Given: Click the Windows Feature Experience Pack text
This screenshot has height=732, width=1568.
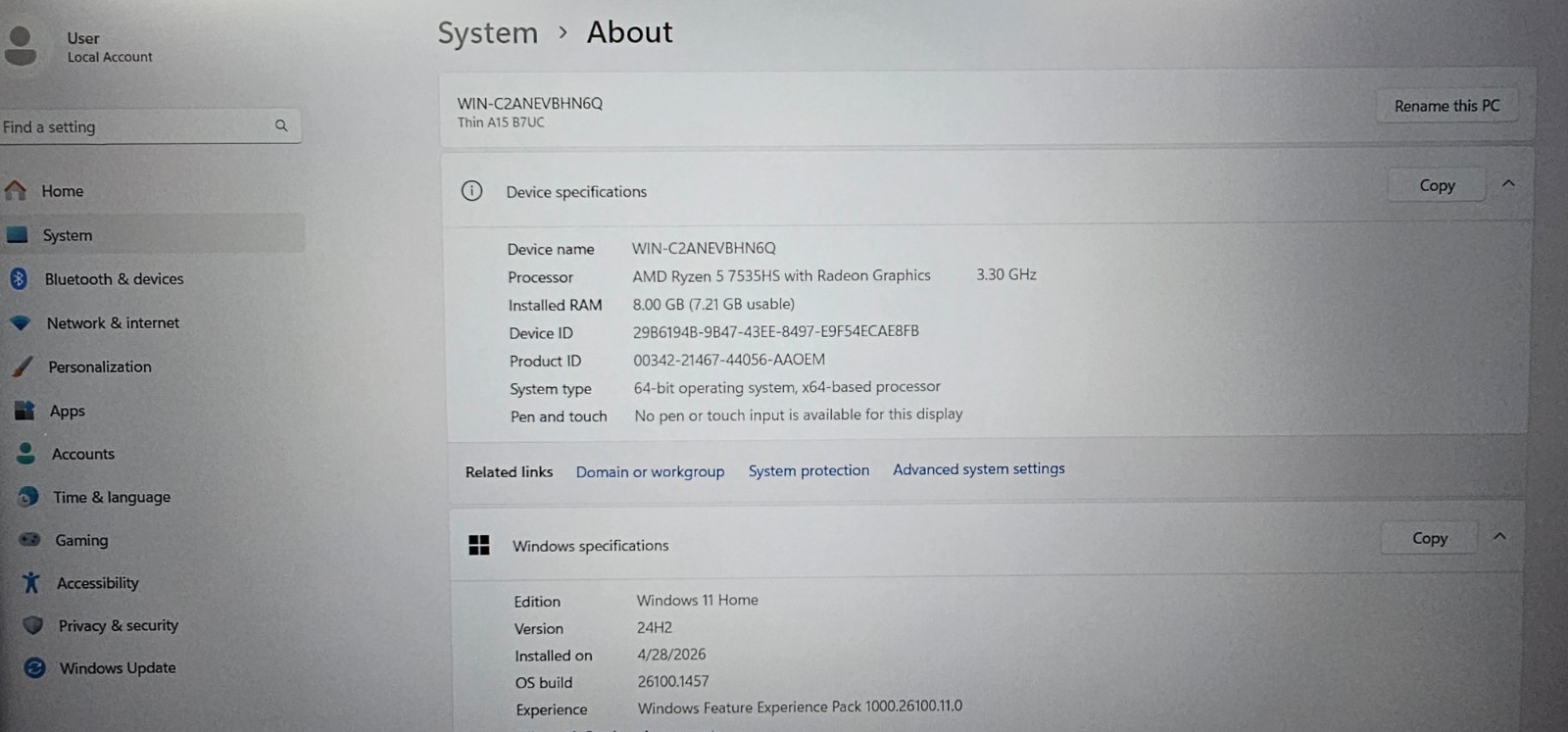Looking at the screenshot, I should [800, 707].
